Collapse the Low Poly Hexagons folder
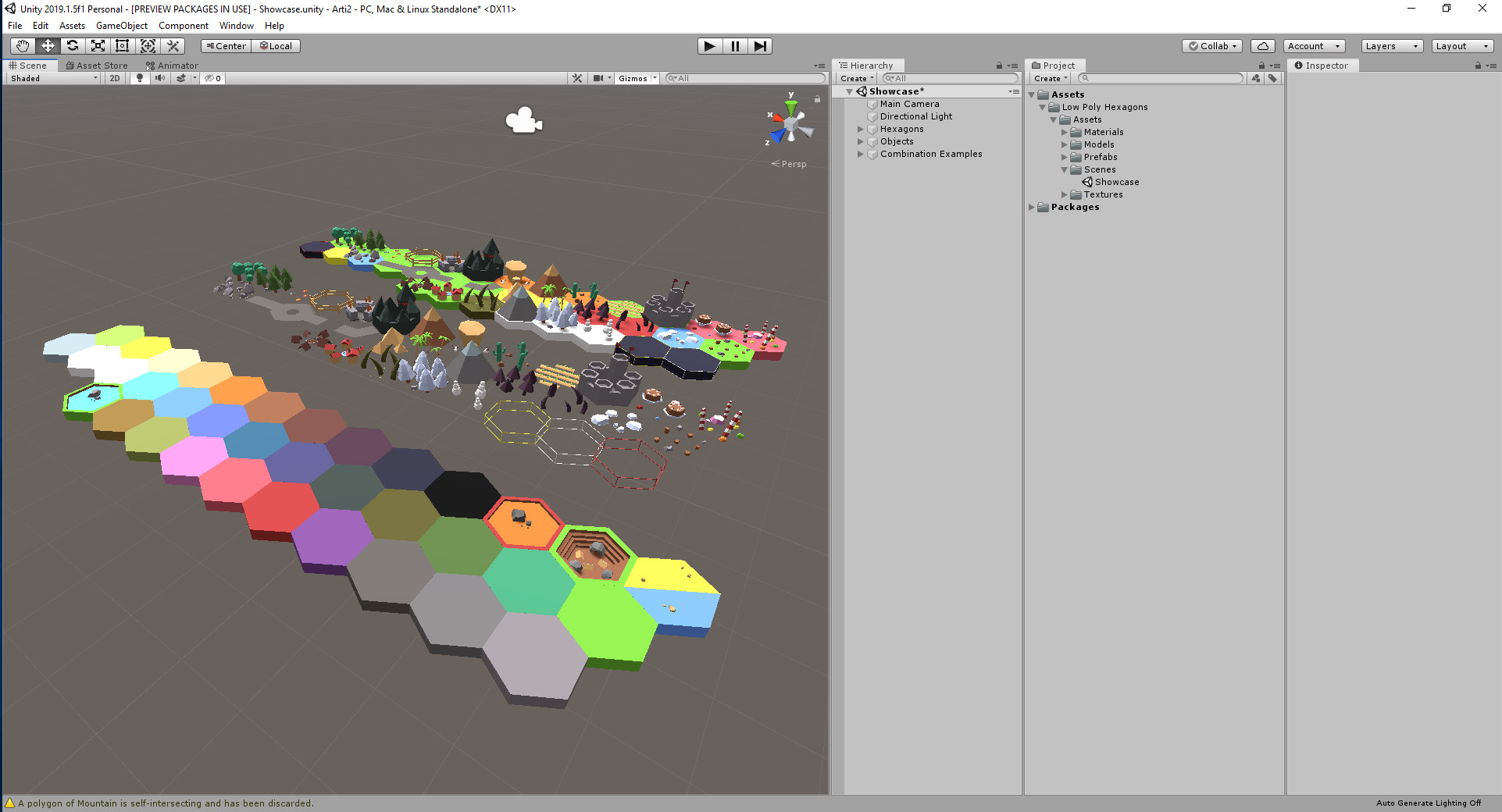 coord(1042,107)
